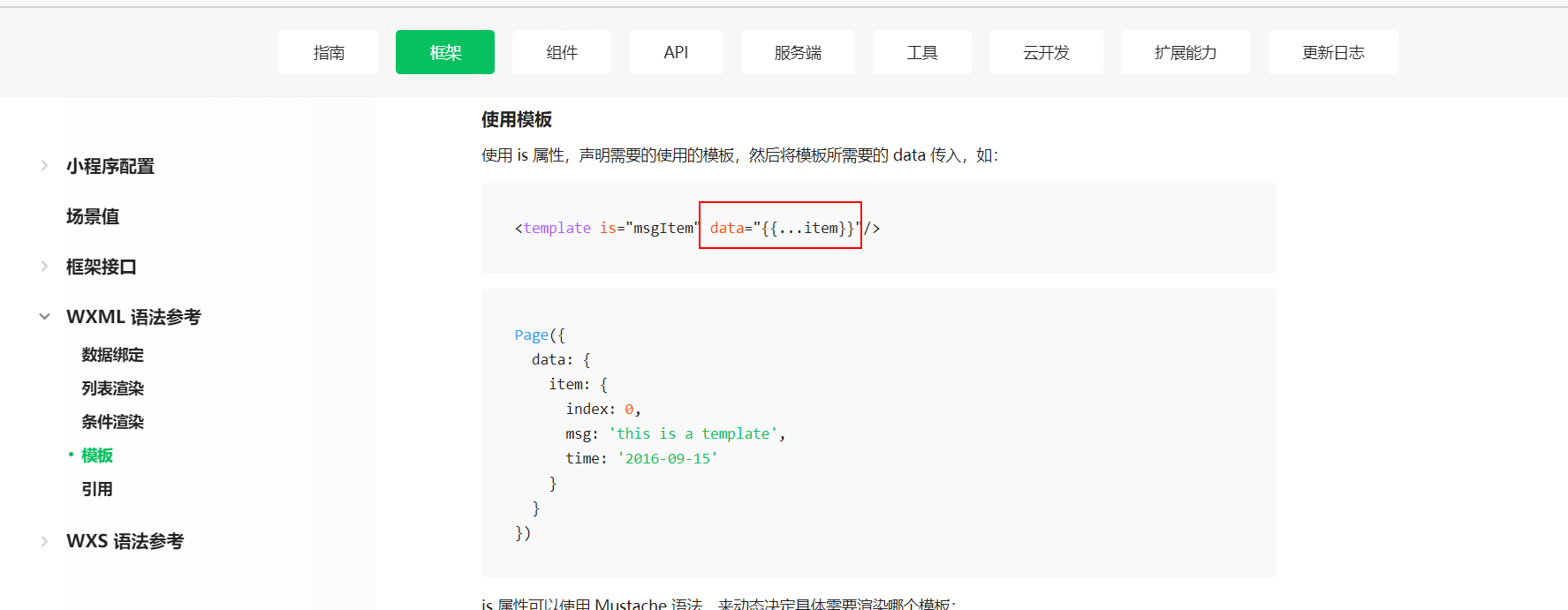Click the 'this is a template' string
Viewport: 1568px width, 610px height.
693,433
